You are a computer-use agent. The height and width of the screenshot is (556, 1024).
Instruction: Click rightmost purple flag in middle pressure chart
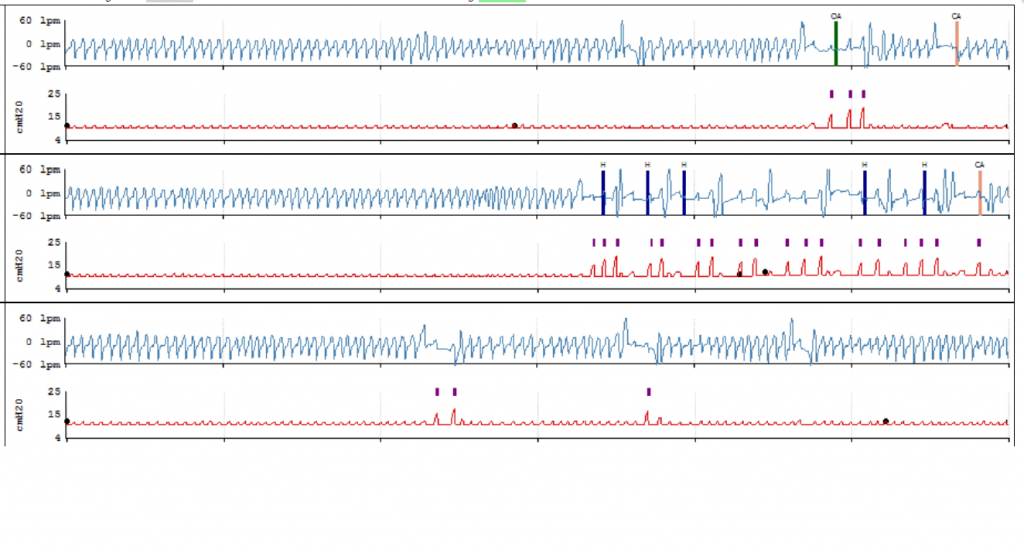[979, 242]
